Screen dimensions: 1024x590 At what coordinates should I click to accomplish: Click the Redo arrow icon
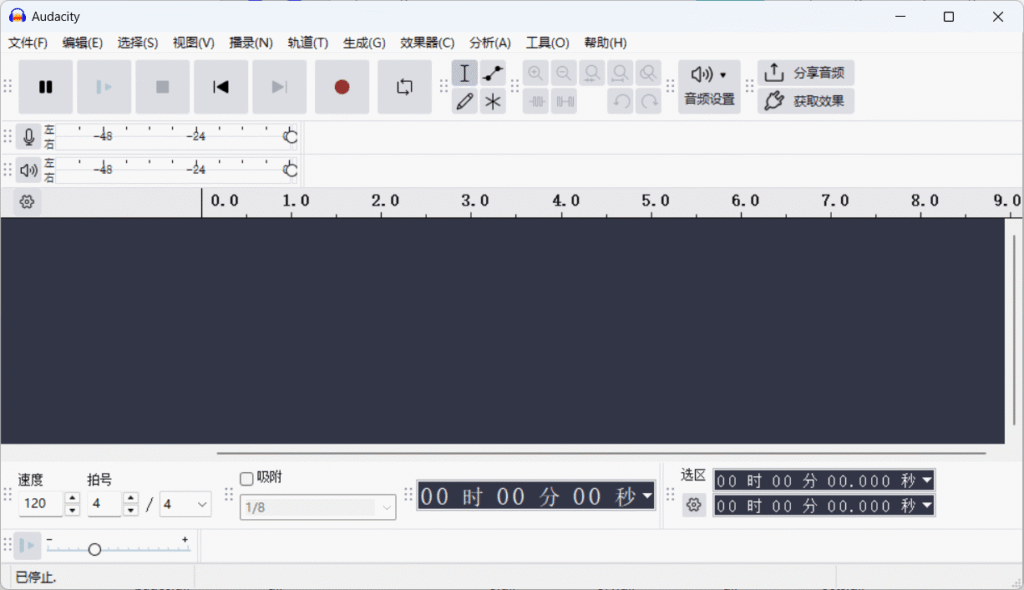coord(648,101)
